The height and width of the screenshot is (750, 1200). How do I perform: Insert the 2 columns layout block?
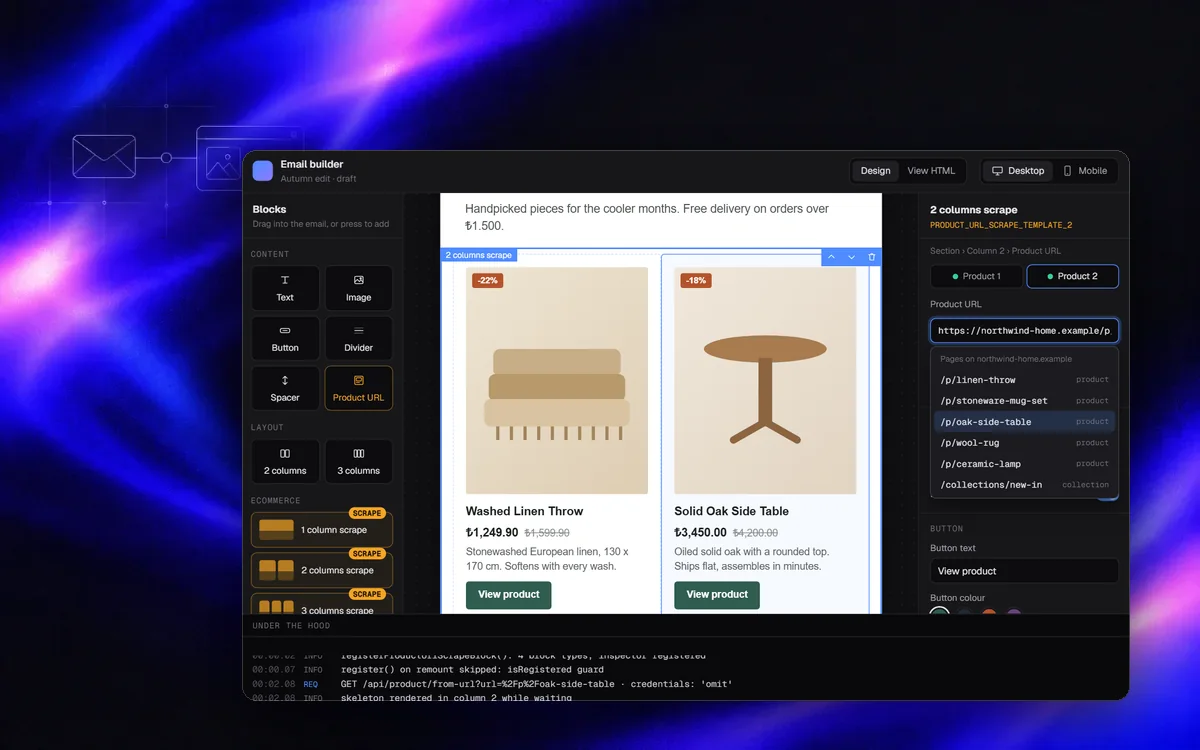coord(285,462)
